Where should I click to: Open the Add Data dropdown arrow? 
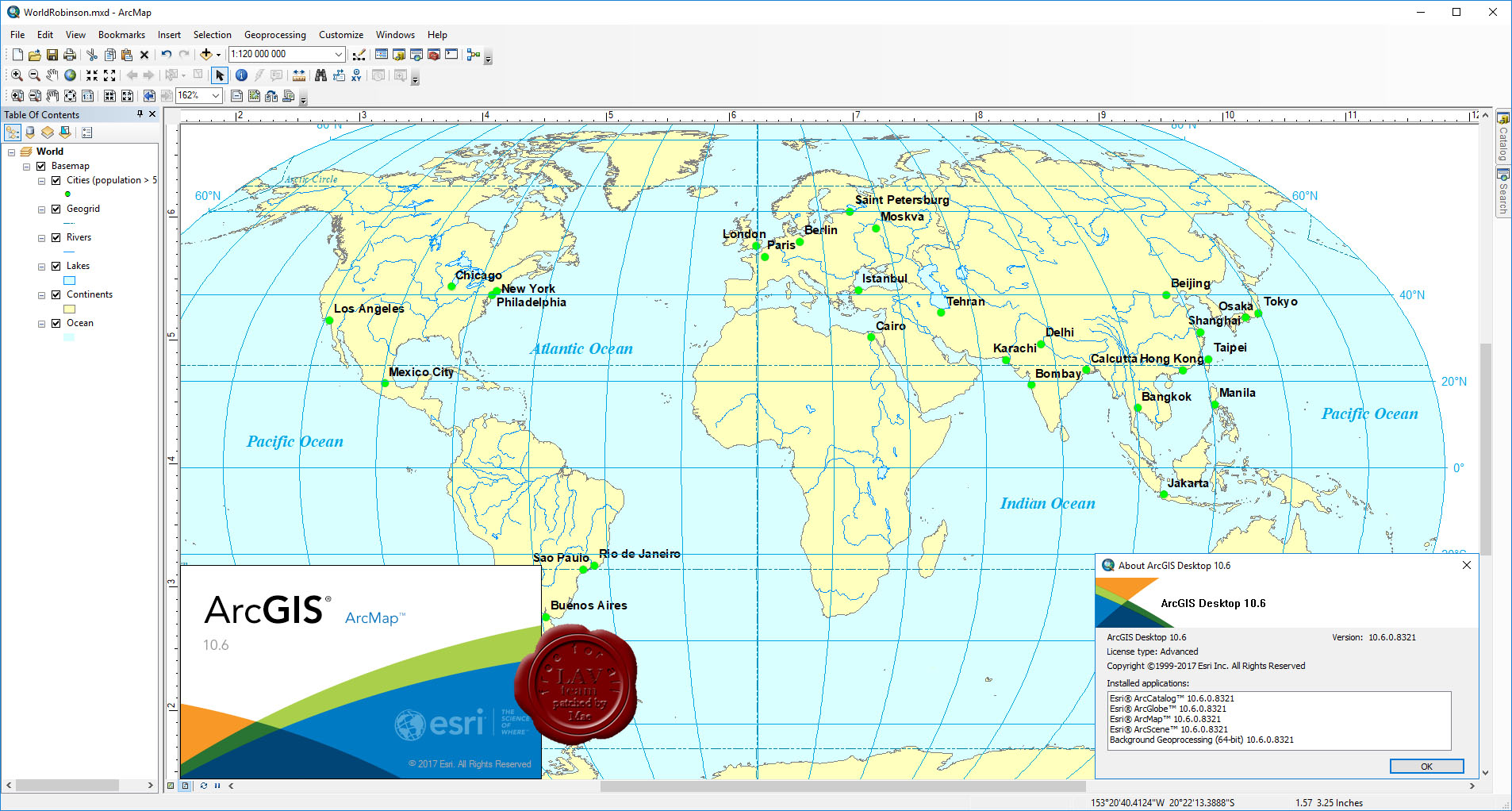tap(218, 55)
